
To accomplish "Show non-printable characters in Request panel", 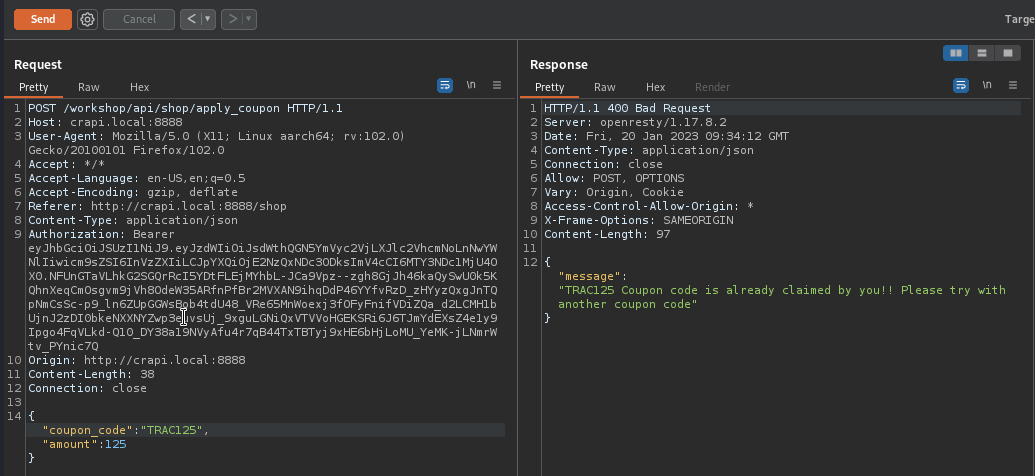I will 471,86.
